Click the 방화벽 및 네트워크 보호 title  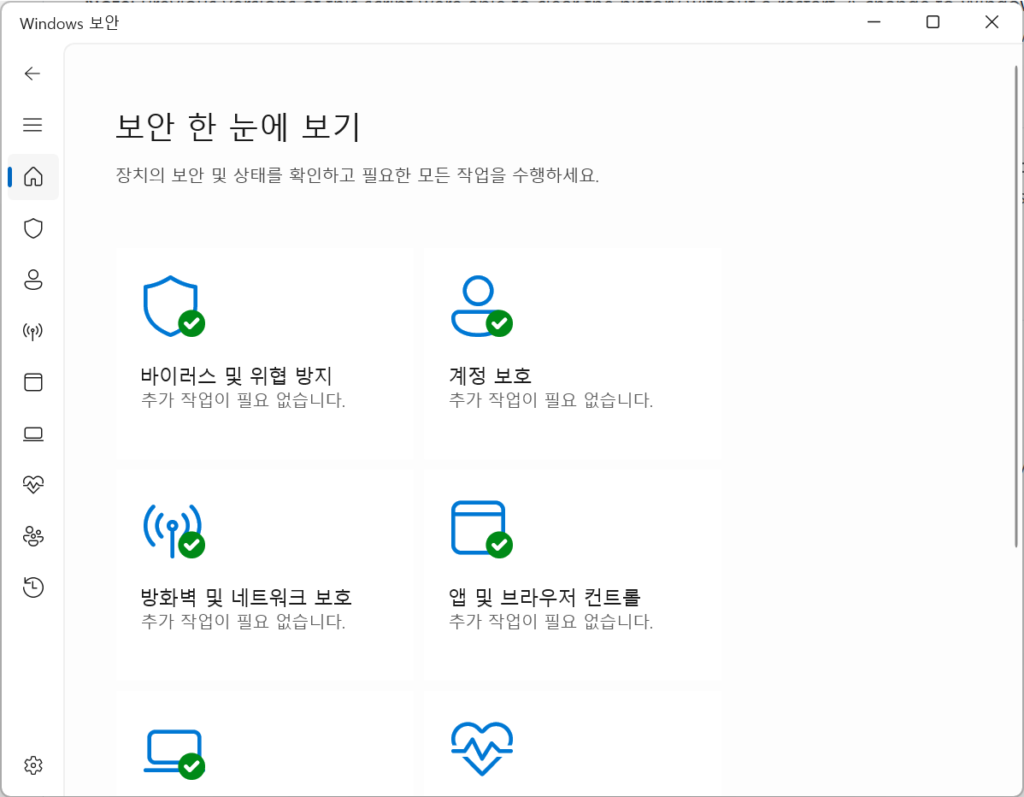click(x=246, y=598)
